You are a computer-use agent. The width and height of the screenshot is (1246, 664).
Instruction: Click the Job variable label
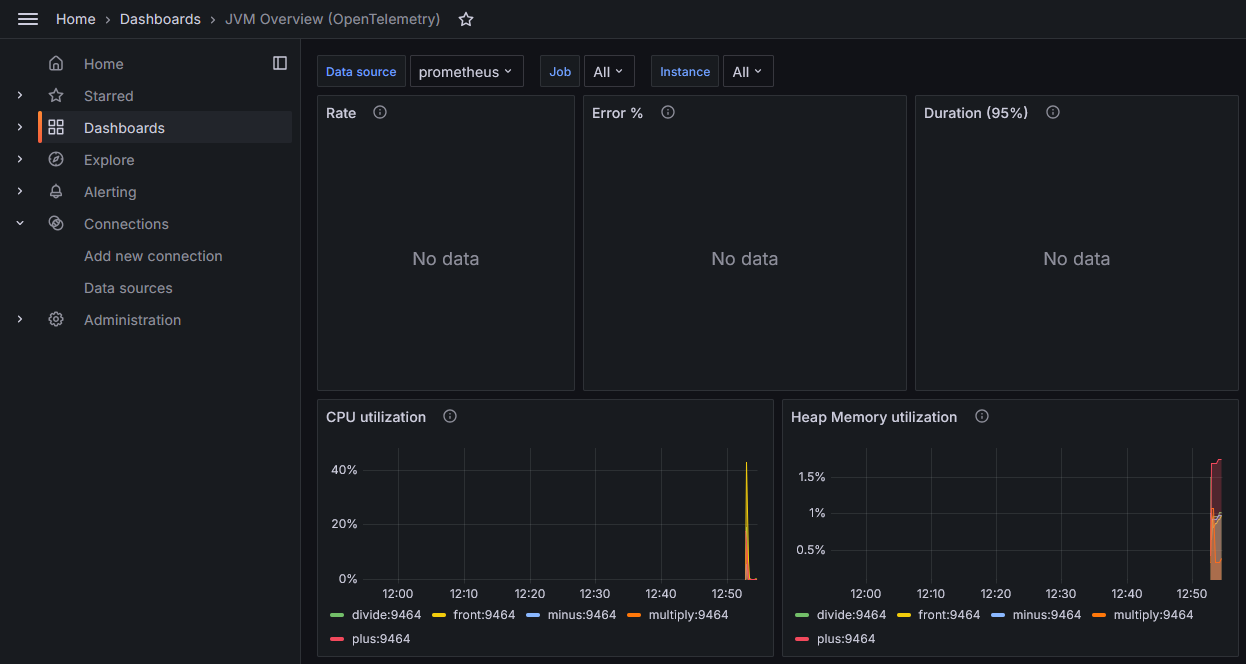[x=560, y=71]
